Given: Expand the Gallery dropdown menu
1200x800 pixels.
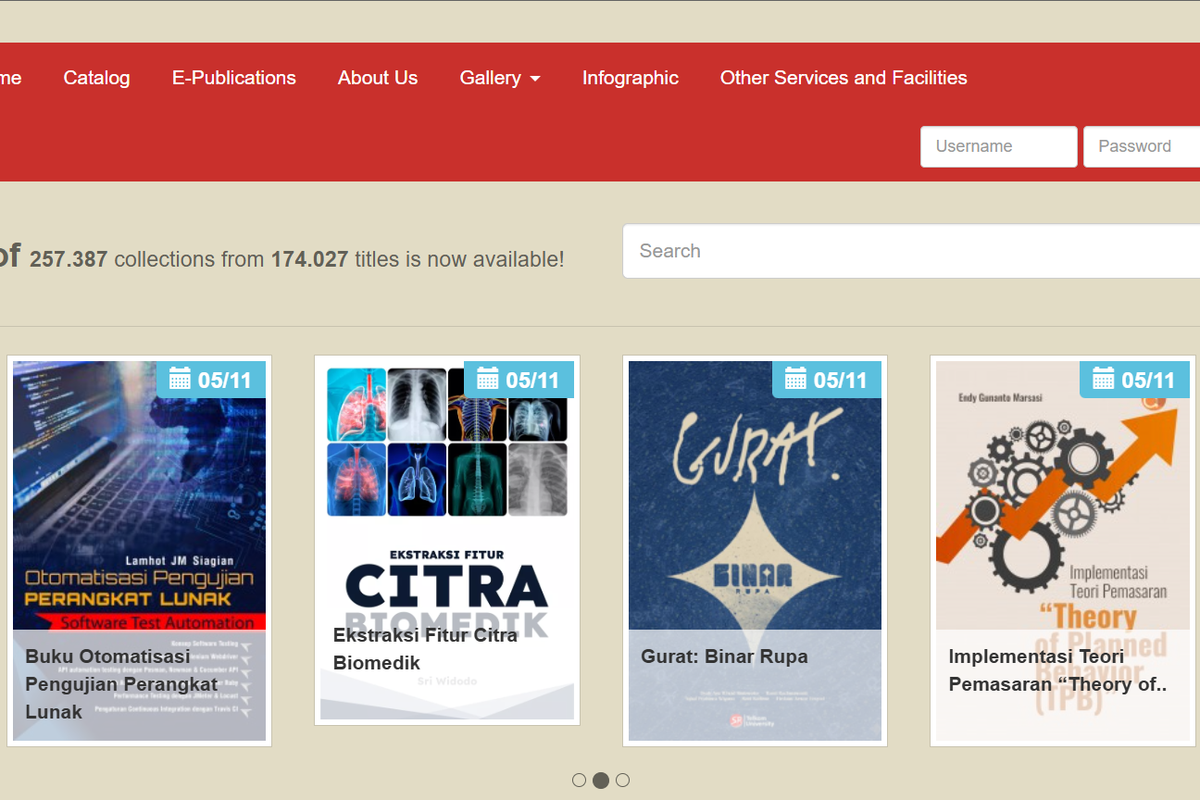Looking at the screenshot, I should click(x=500, y=78).
